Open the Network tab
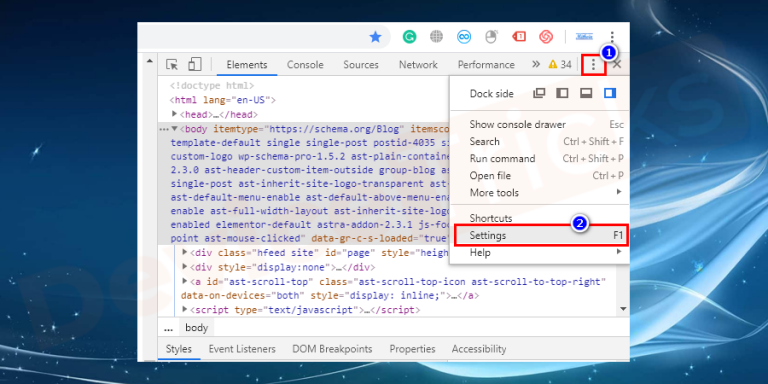The width and height of the screenshot is (768, 384). (x=418, y=65)
